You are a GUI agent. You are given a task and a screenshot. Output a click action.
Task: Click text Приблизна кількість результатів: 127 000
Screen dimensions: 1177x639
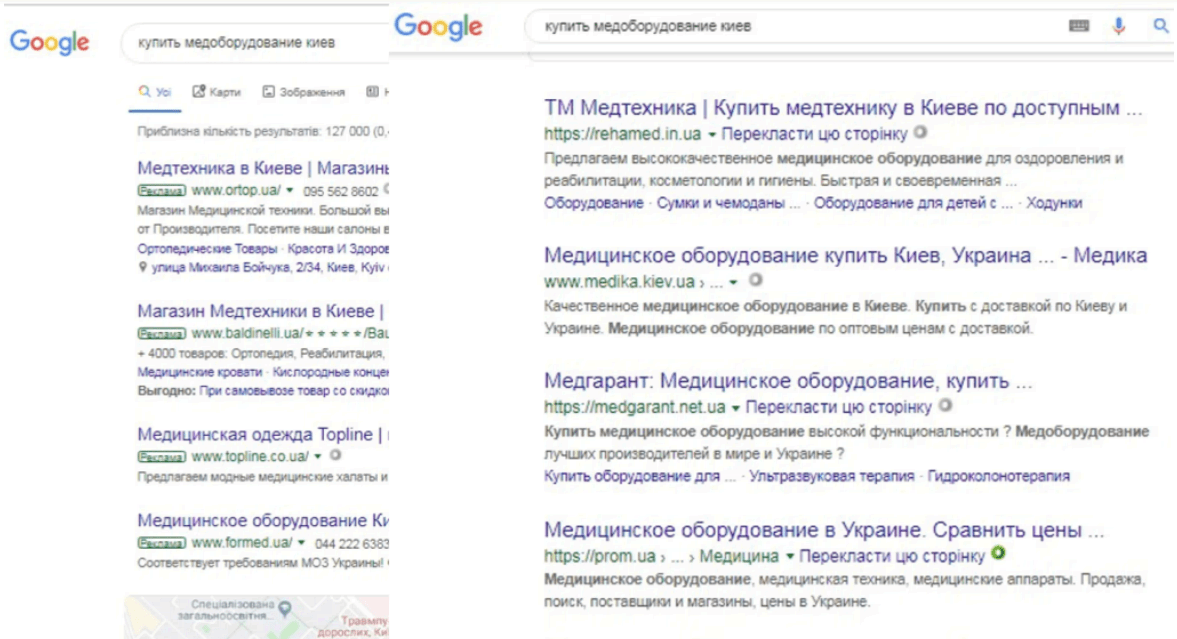263,131
